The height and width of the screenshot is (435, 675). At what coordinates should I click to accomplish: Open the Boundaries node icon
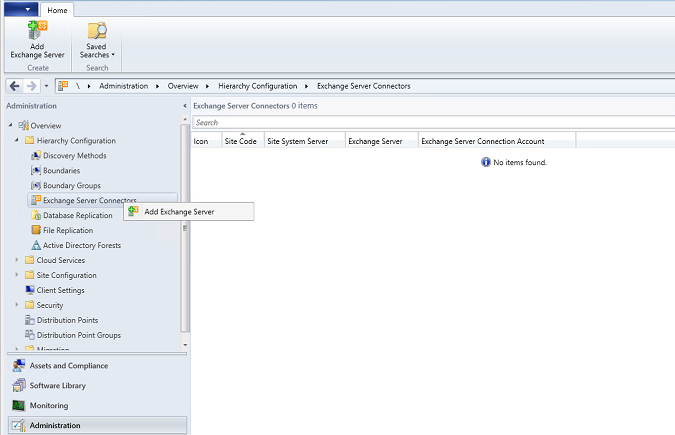coord(36,171)
